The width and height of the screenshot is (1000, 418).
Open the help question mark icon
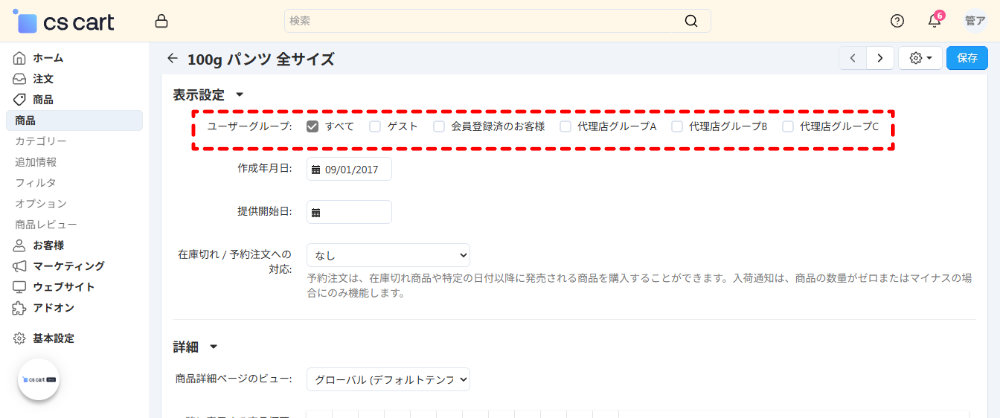(897, 21)
